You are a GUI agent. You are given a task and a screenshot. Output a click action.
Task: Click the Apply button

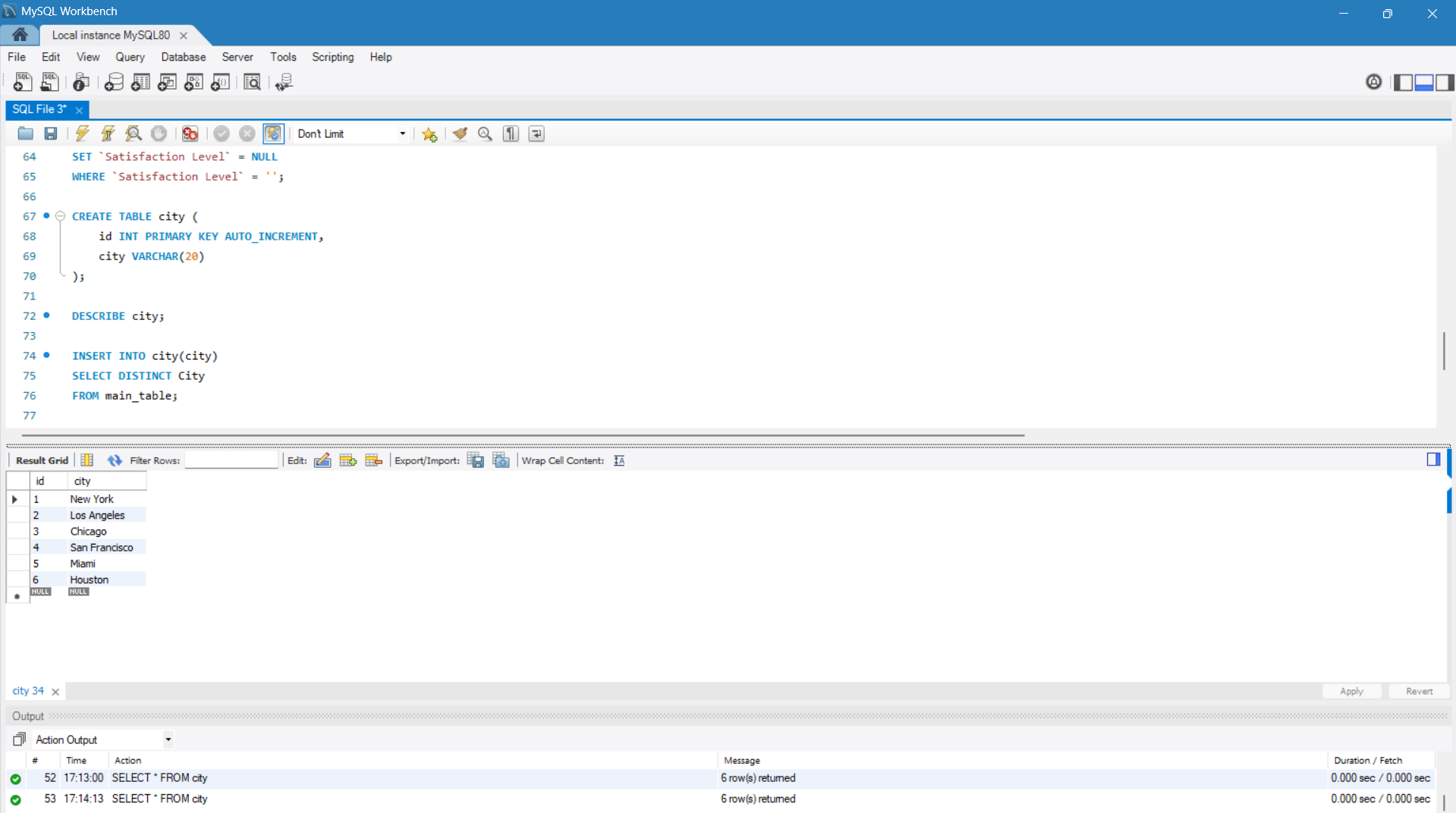coord(1351,691)
